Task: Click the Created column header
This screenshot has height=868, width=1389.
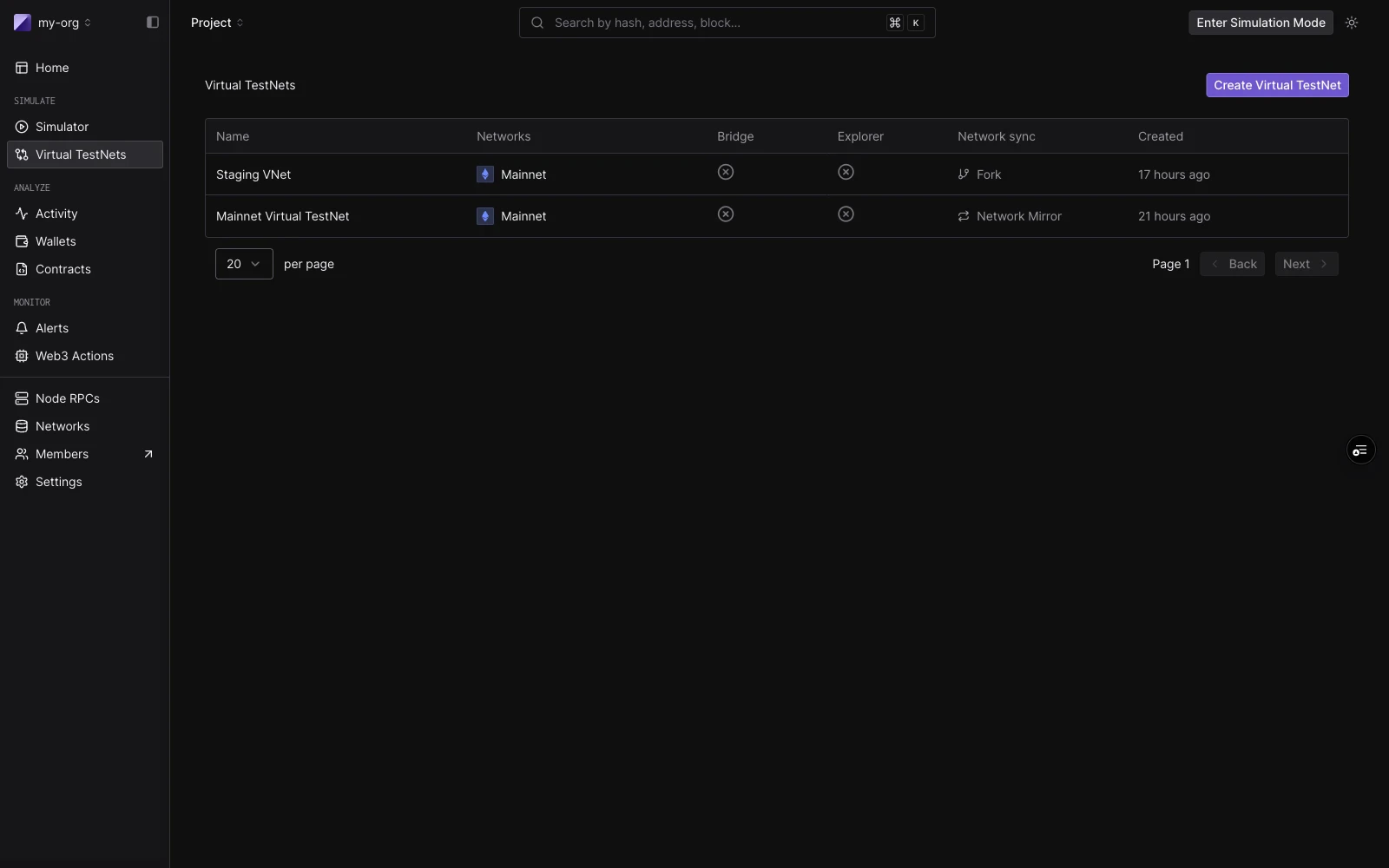Action: pos(1161,136)
